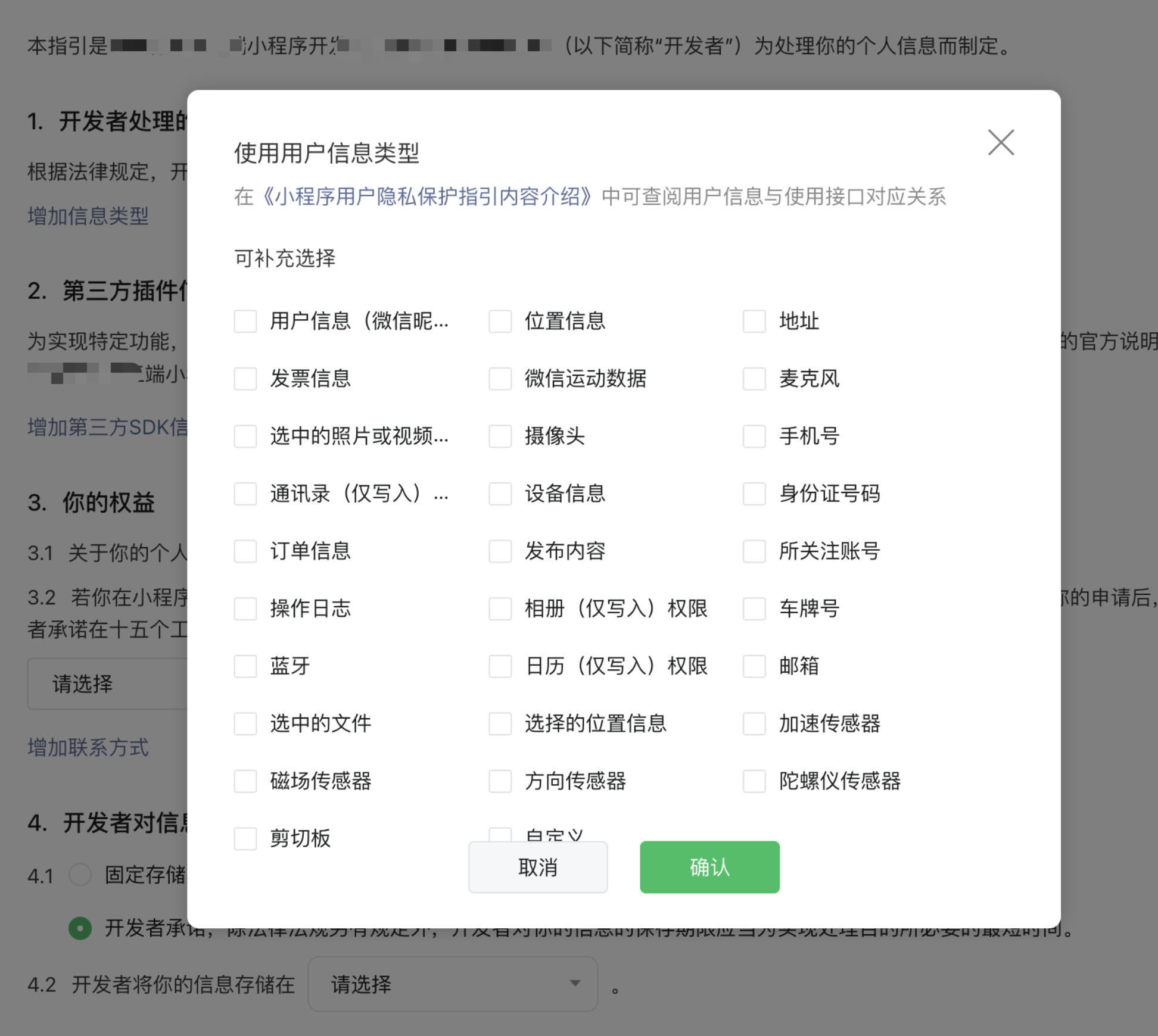Screen dimensions: 1158x1036
Task: Select the 手机号 checkbox
Action: click(x=754, y=436)
